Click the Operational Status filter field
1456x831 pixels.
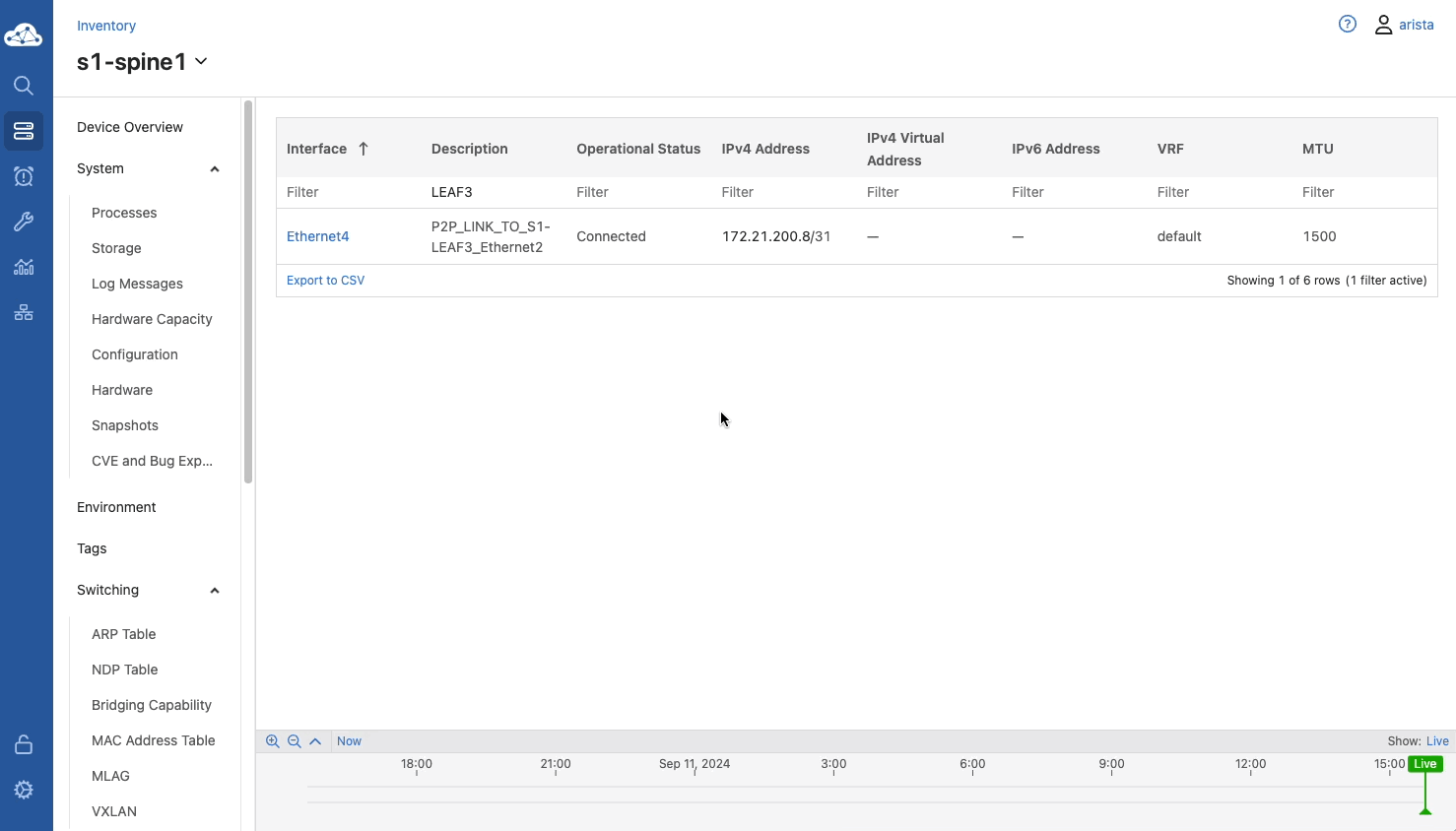tap(637, 192)
